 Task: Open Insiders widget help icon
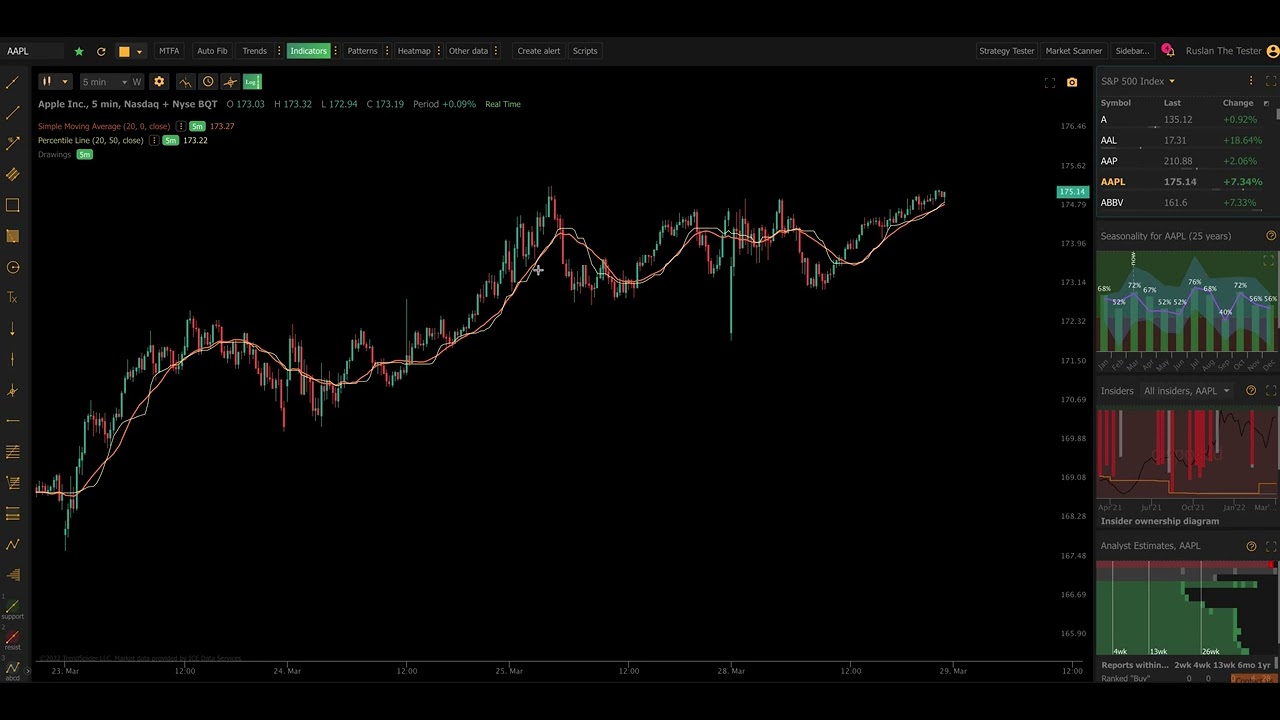[1251, 391]
